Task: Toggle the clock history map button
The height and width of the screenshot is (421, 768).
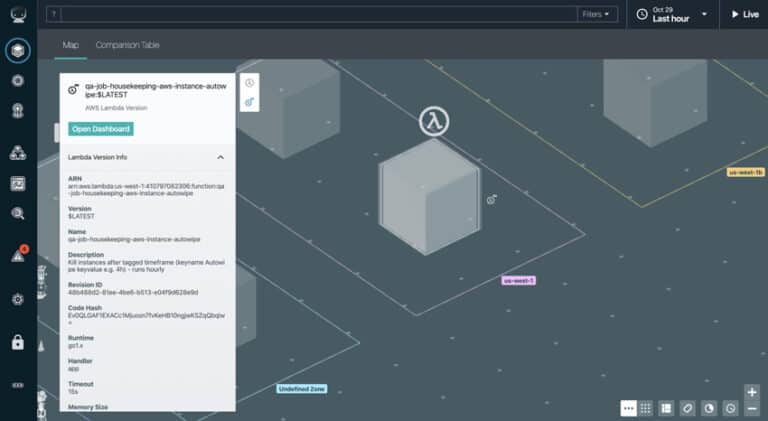Action: 730,408
